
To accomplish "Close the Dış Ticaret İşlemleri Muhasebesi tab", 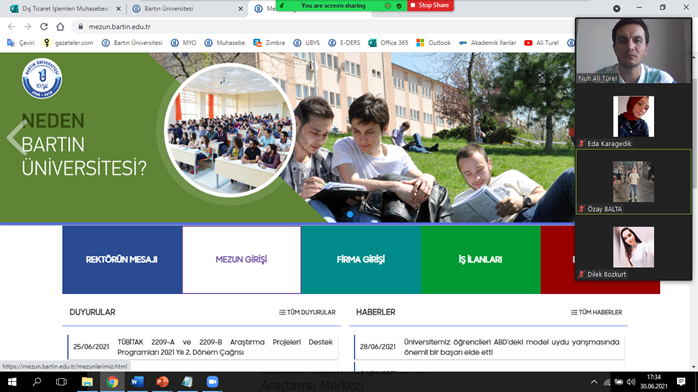I will pyautogui.click(x=118, y=8).
